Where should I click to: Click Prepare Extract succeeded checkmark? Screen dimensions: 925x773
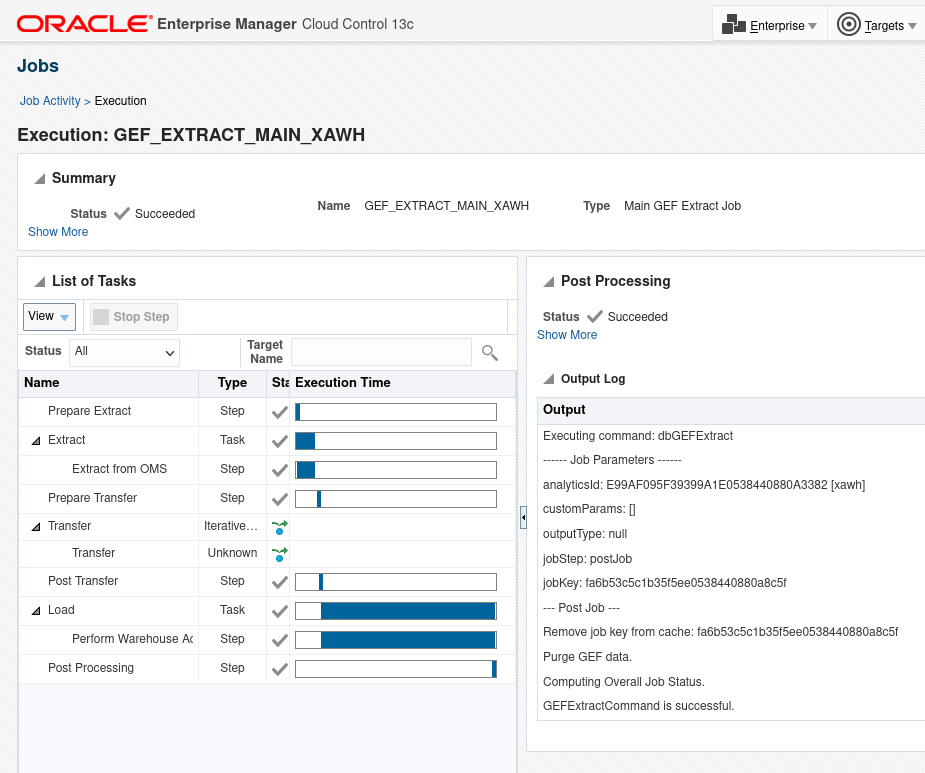pos(280,412)
